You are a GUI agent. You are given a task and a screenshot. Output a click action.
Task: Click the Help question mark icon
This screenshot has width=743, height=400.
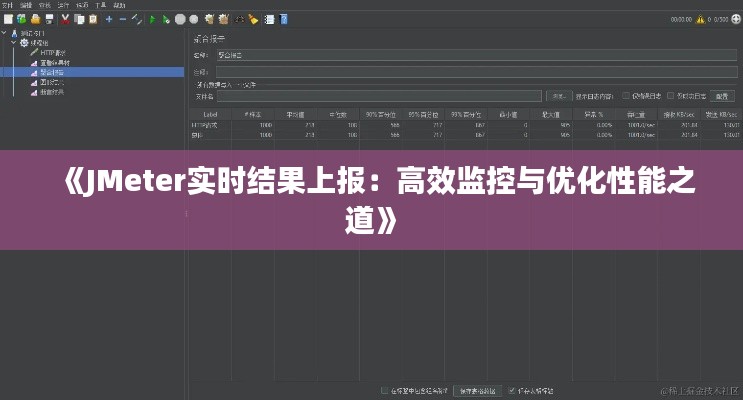285,18
